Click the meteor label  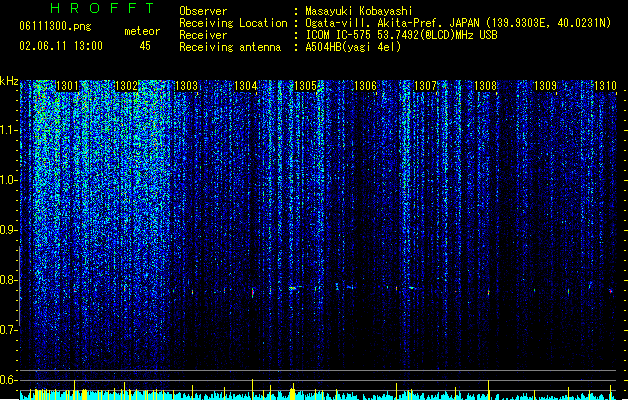click(142, 31)
